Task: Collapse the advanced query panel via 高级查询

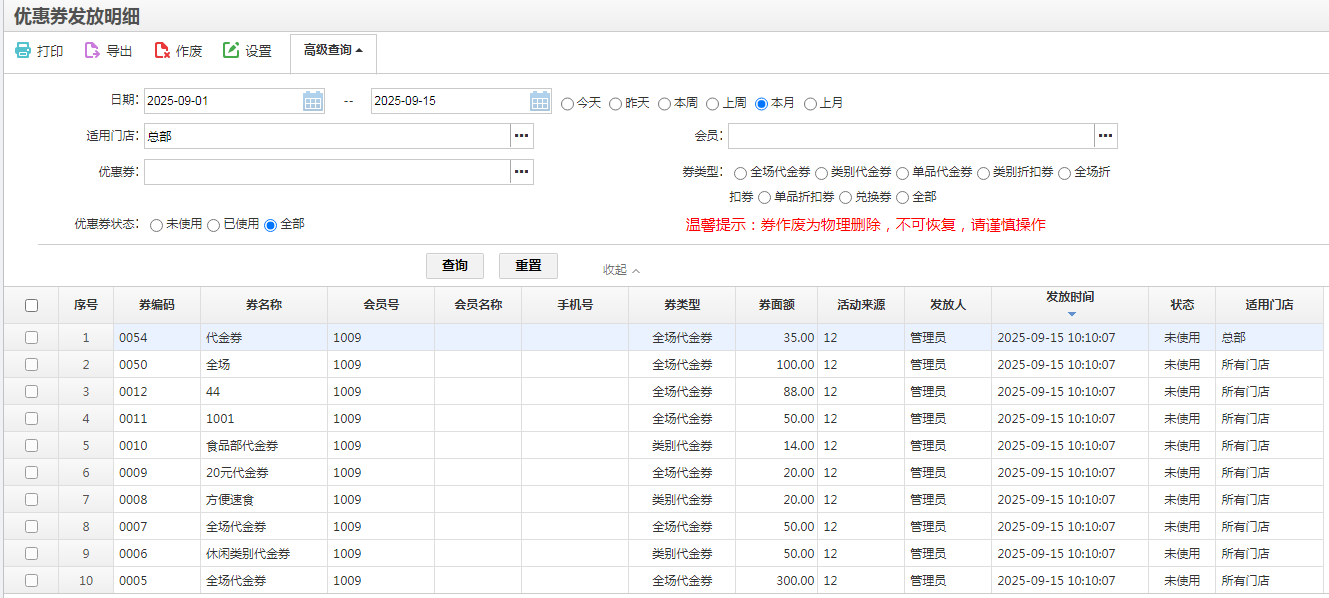Action: [x=333, y=50]
